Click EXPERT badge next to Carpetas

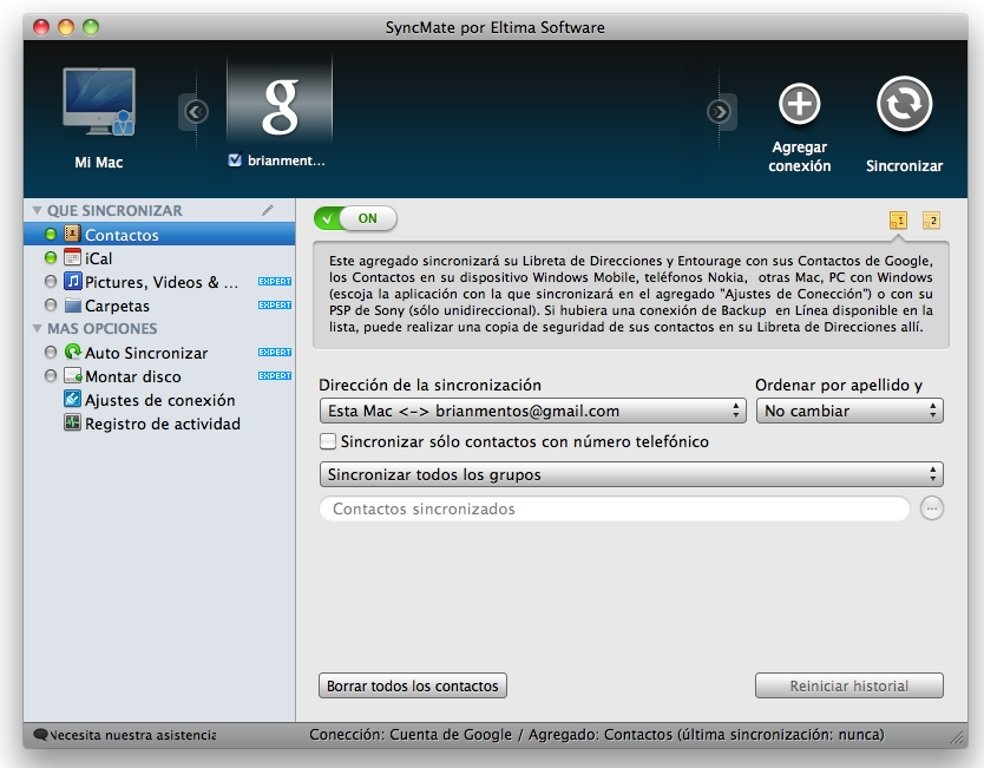coord(275,305)
